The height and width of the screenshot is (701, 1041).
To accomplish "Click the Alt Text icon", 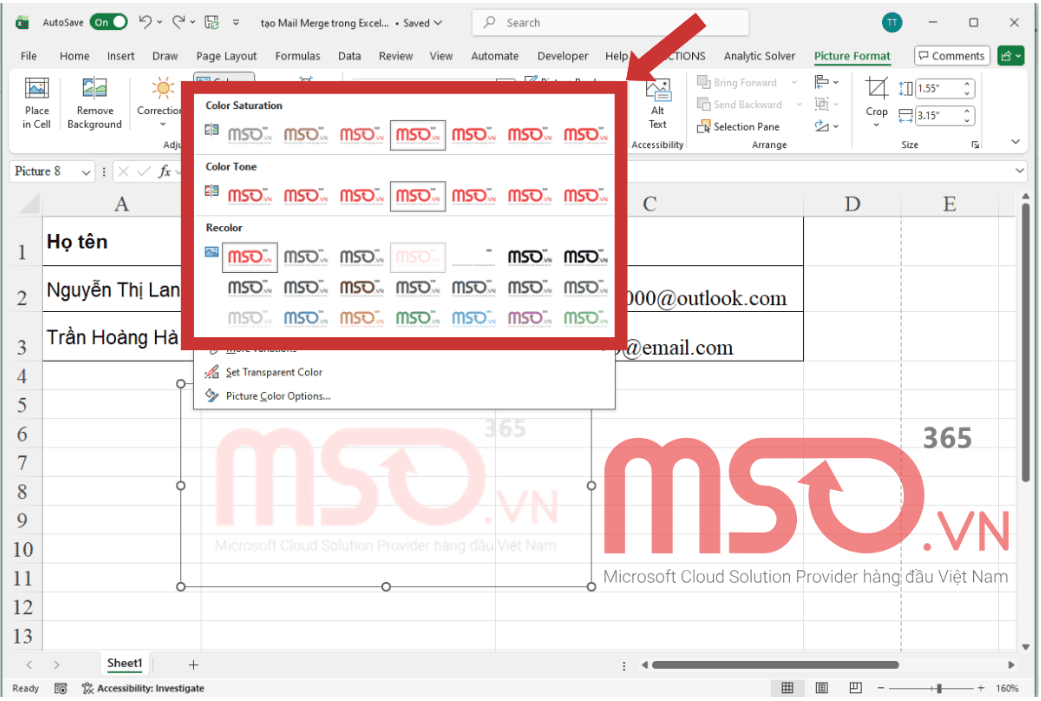I will click(657, 100).
